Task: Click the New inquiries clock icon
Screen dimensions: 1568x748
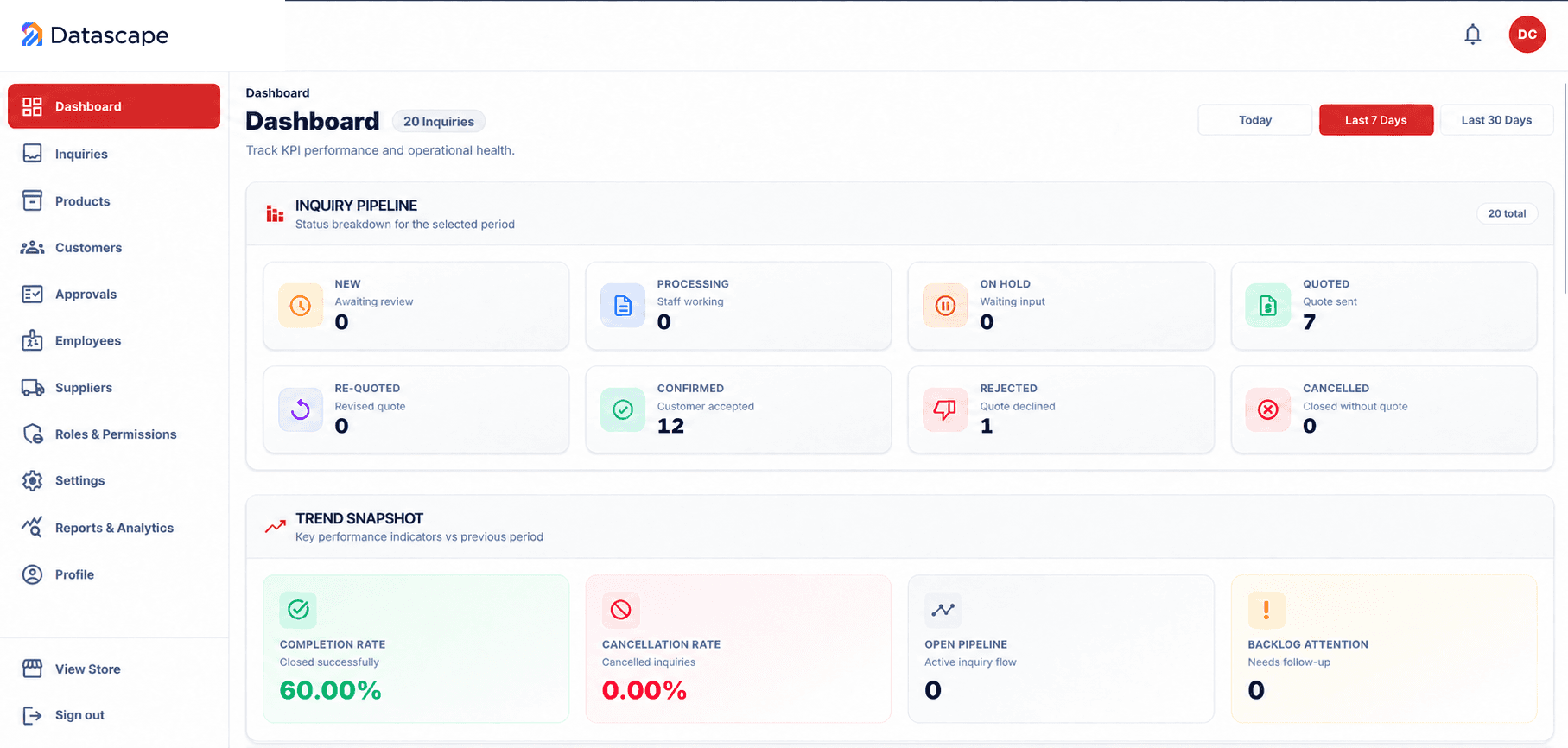Action: [301, 306]
